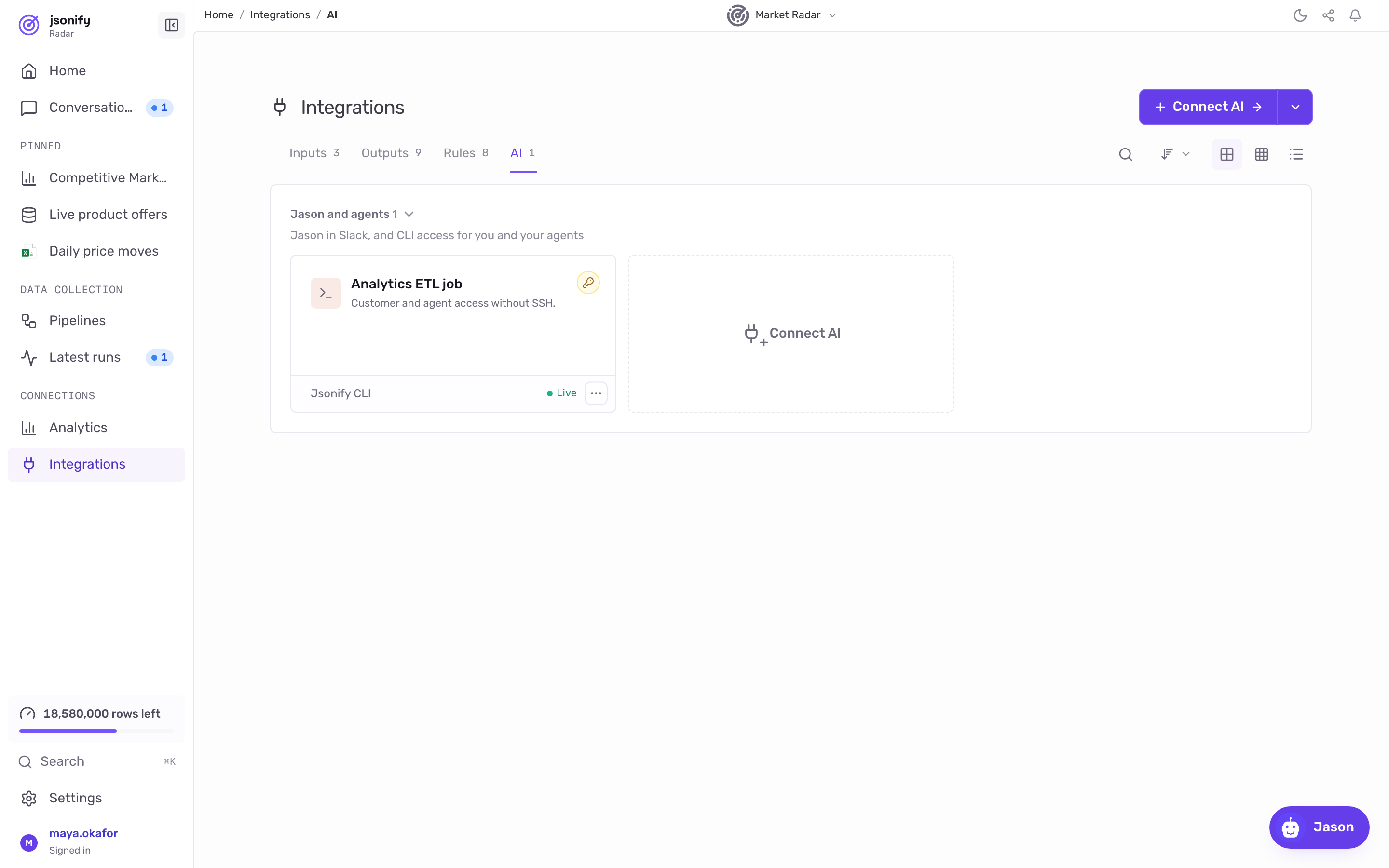1389x868 pixels.
Task: Open notifications bell icon
Action: [1355, 15]
